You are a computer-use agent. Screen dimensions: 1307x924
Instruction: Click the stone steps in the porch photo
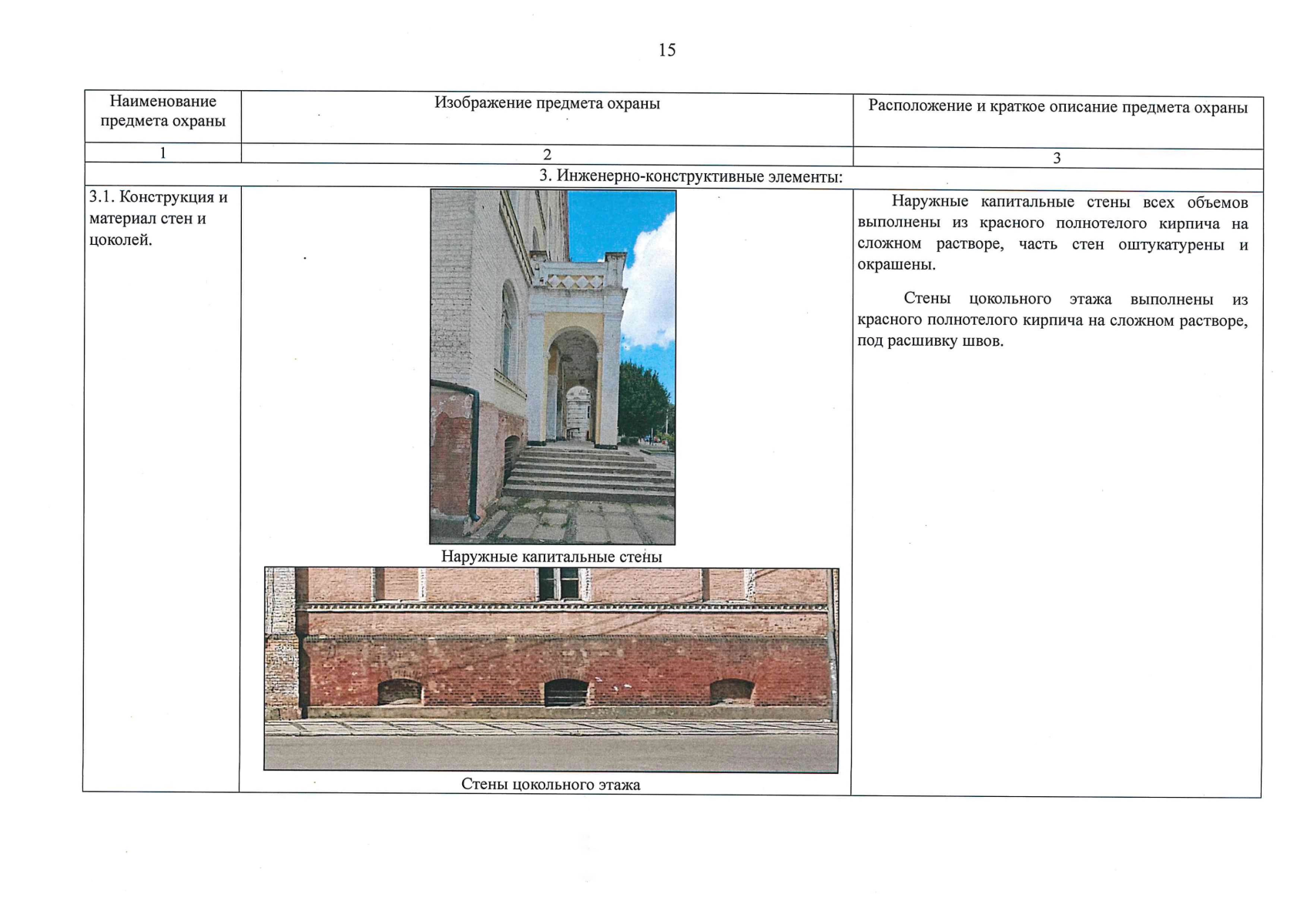589,471
